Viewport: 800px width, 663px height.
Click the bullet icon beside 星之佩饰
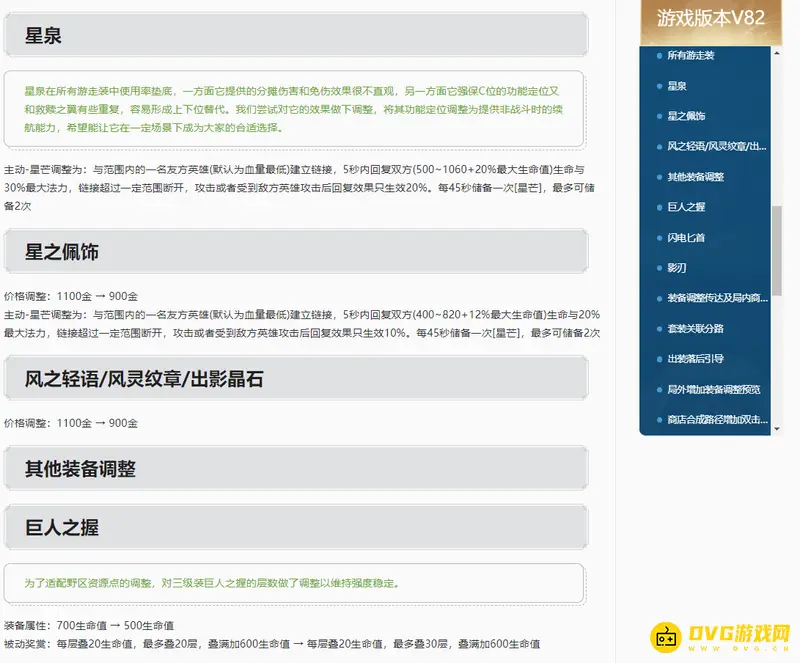point(657,116)
